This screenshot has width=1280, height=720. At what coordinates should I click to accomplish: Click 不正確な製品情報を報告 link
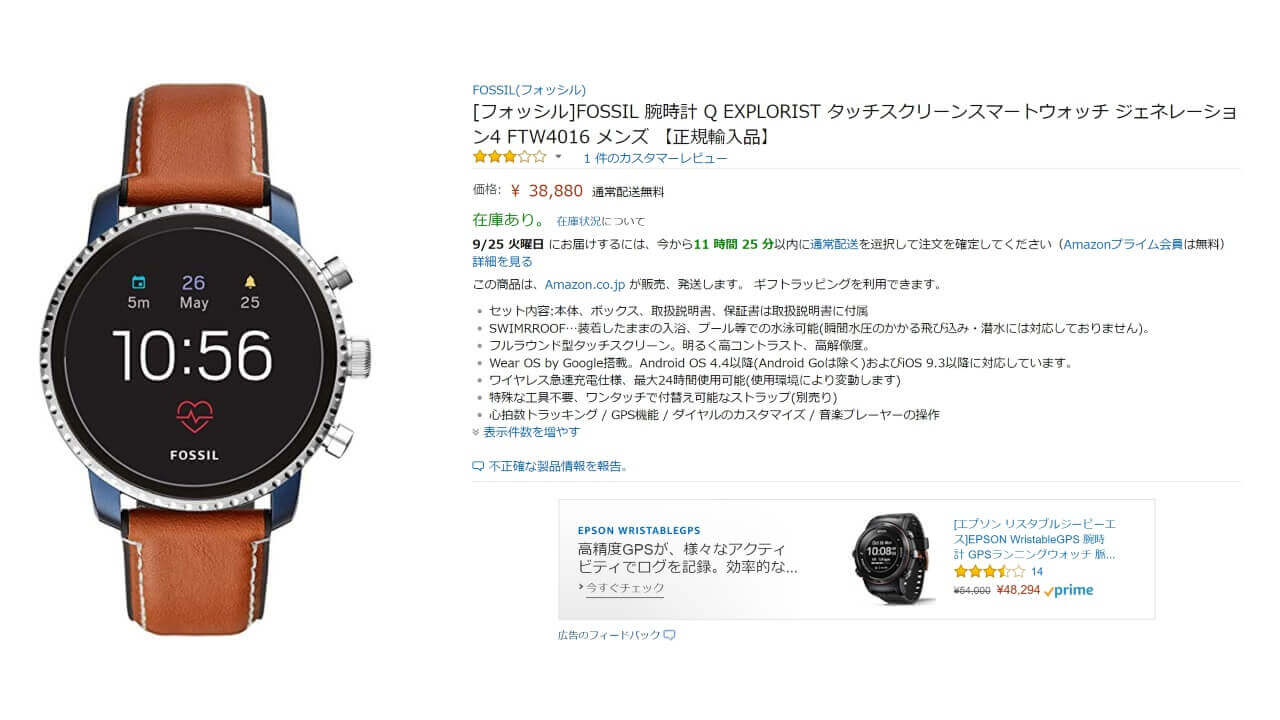(x=557, y=466)
